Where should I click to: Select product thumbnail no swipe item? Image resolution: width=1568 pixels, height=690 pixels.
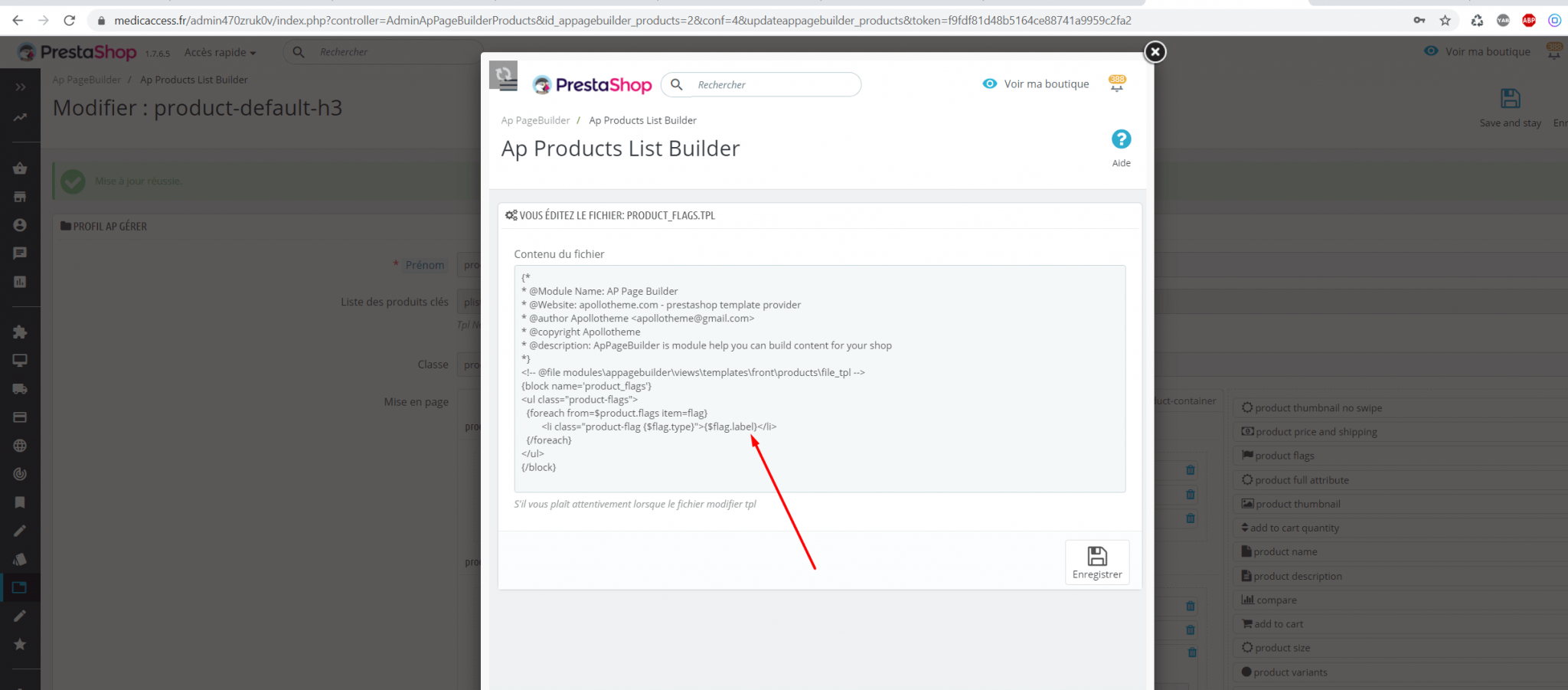[x=1318, y=408]
